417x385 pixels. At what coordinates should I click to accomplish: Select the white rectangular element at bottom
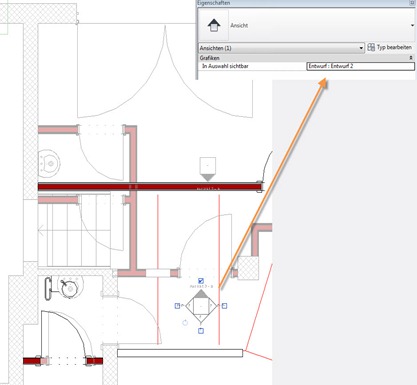pyautogui.click(x=180, y=353)
